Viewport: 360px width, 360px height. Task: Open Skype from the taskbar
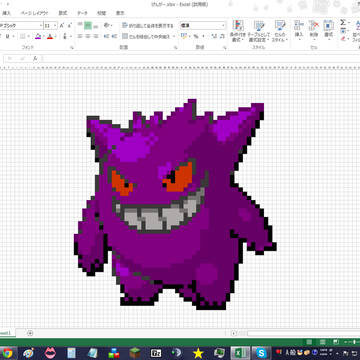coord(261,353)
